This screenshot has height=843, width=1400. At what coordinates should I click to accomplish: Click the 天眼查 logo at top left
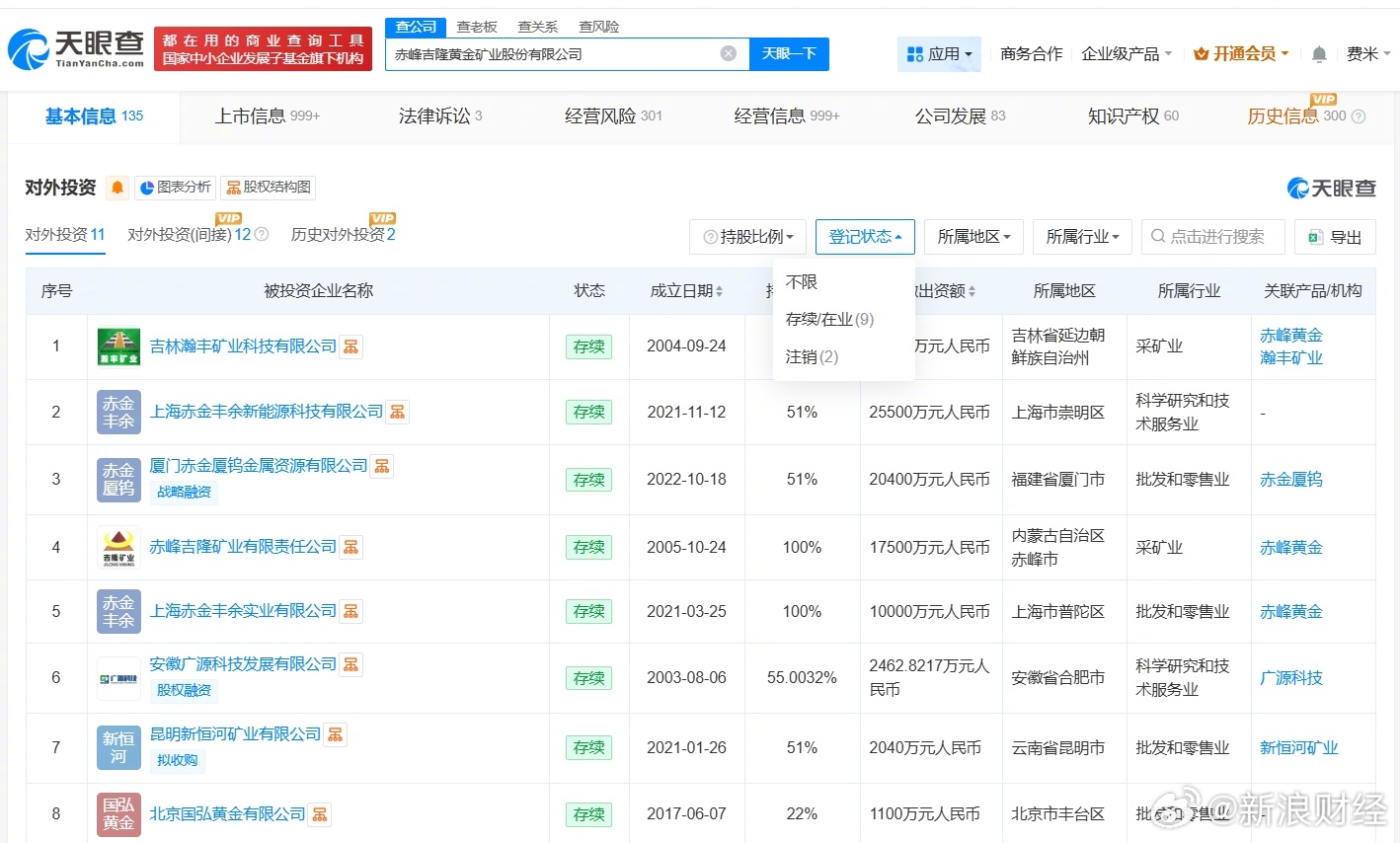pos(76,48)
